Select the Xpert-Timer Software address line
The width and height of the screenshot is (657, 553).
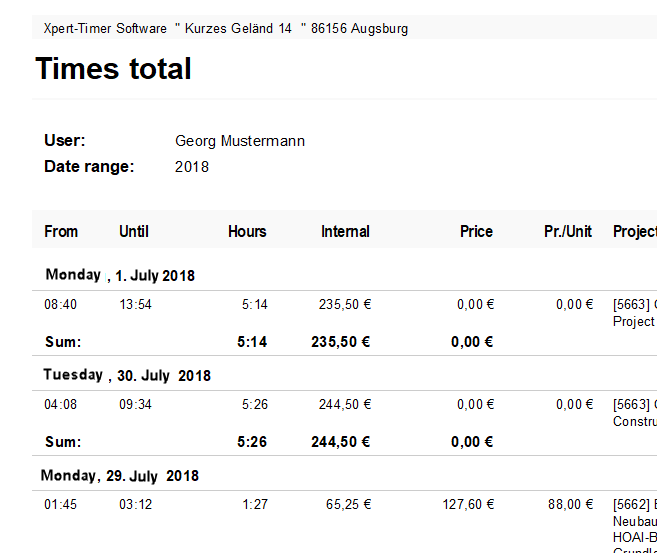click(x=225, y=29)
